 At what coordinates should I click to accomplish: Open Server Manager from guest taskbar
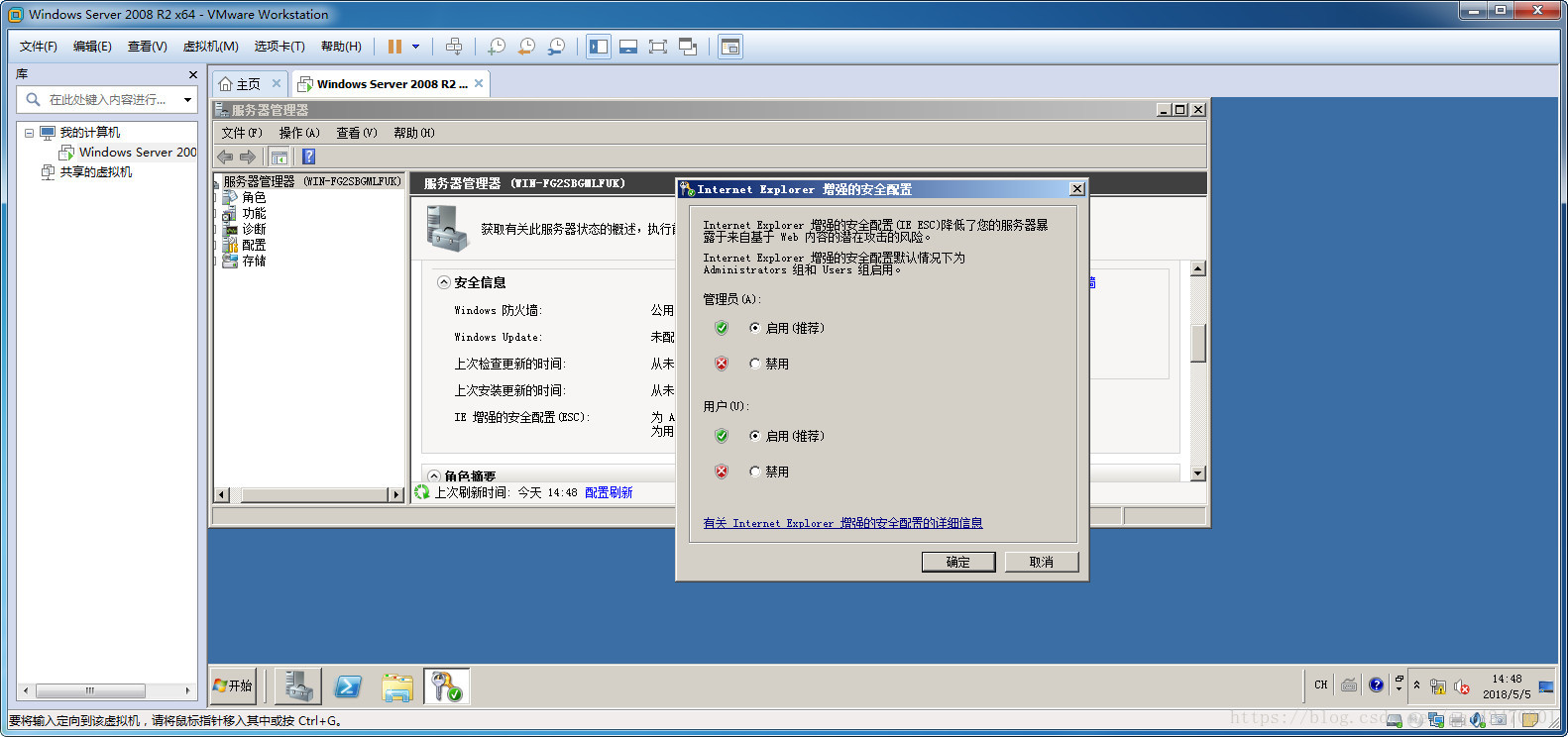click(298, 685)
